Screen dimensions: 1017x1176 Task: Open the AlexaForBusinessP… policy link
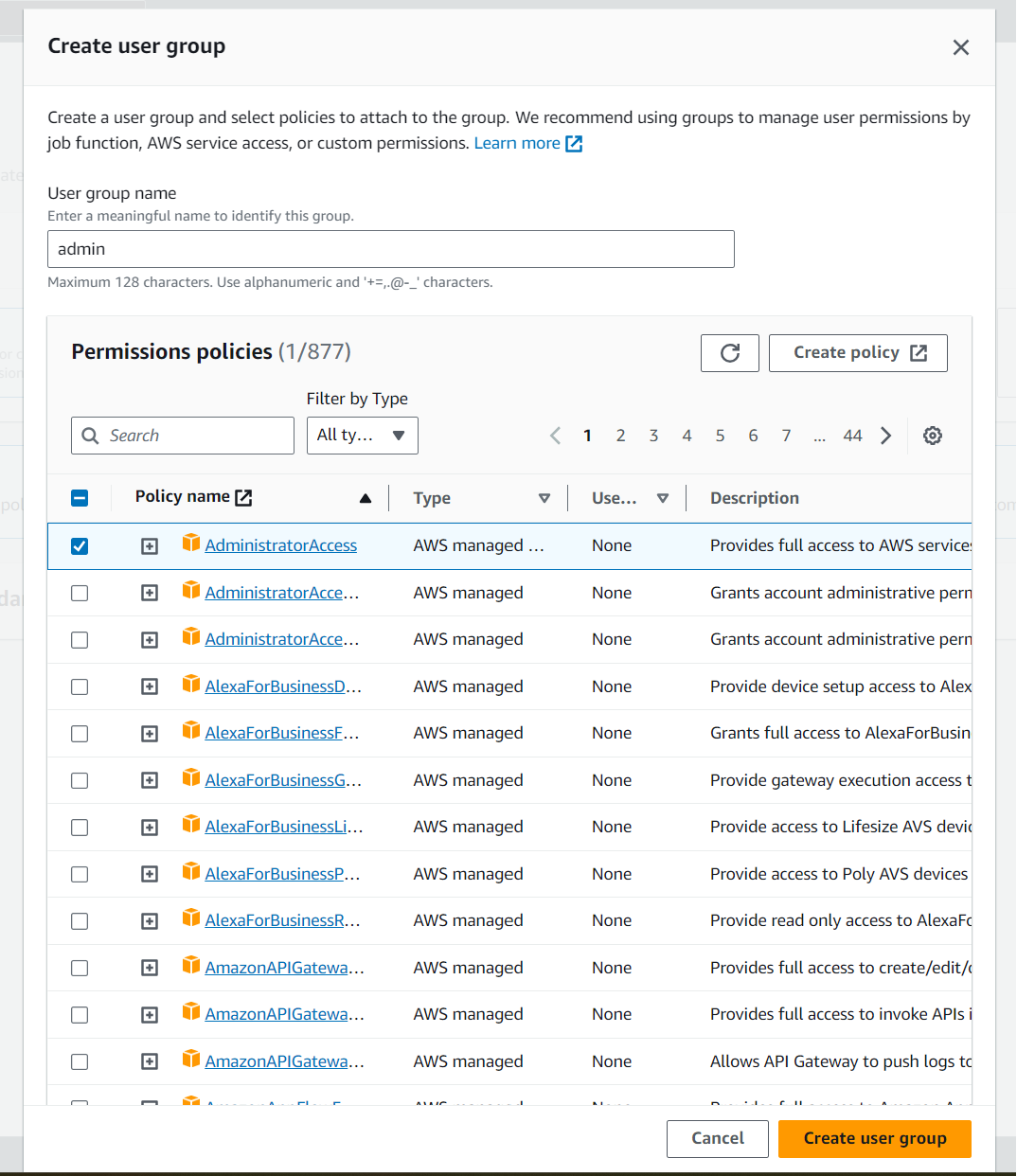282,874
